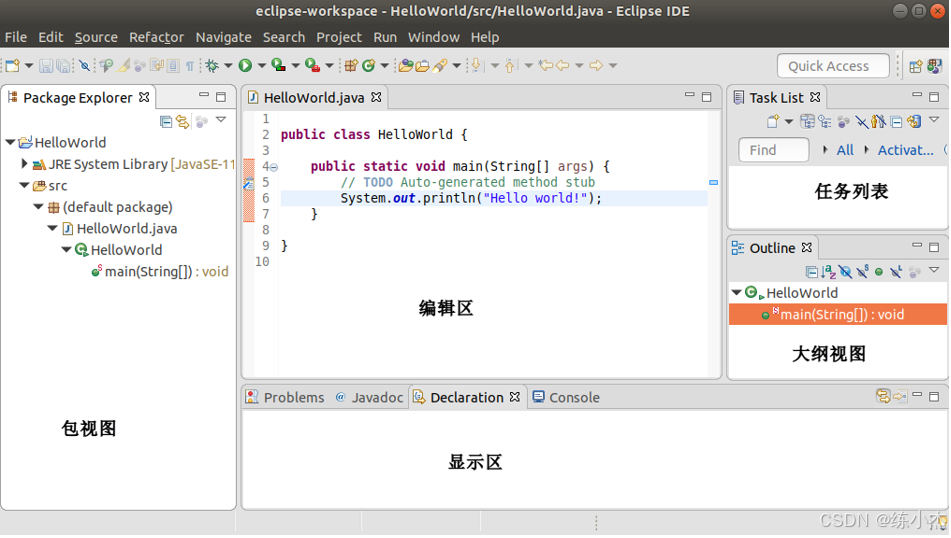Run the program with the green play icon
Viewport: 951px width, 538px height.
245,66
